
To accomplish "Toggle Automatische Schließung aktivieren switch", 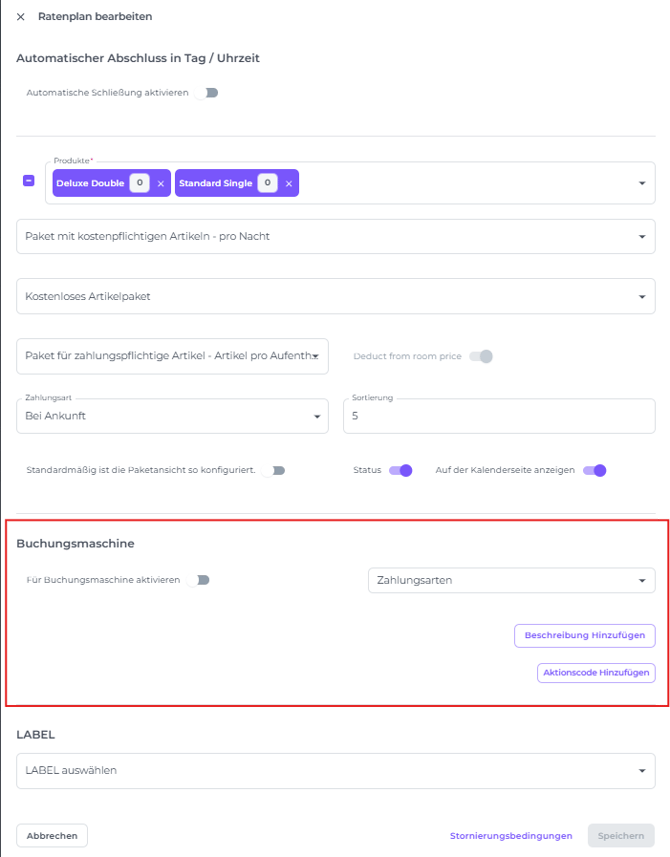I will pos(207,93).
